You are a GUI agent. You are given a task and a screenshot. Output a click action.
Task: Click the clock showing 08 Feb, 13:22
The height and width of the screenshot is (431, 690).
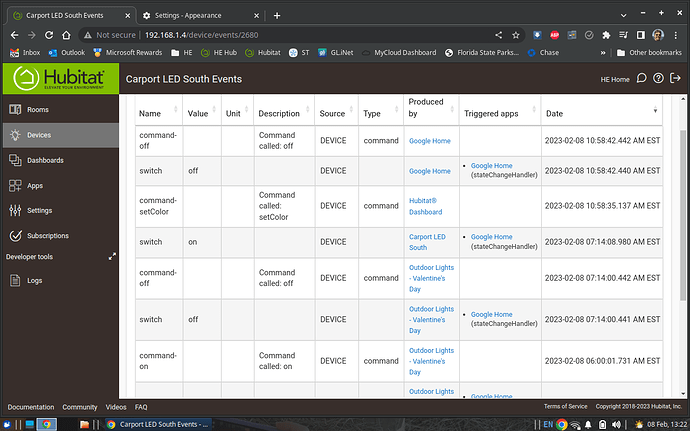667,424
